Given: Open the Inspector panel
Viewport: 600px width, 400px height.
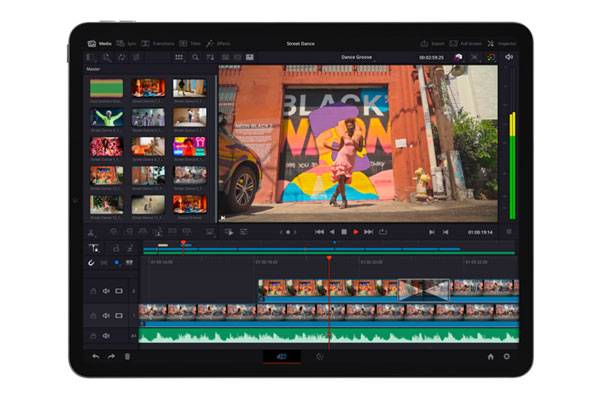Looking at the screenshot, I should [x=496, y=44].
